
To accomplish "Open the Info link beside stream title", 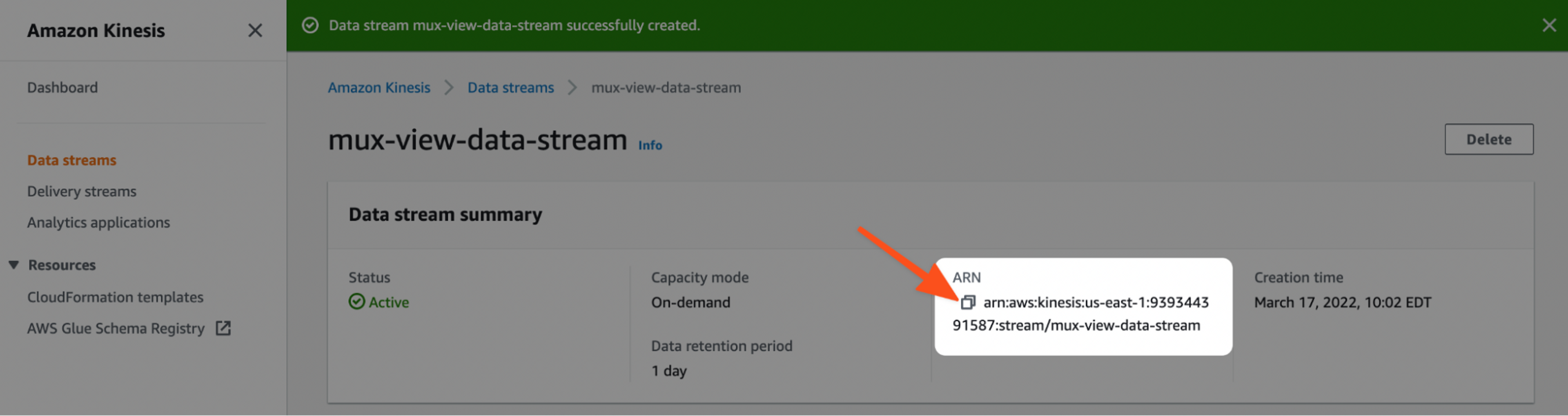I will point(650,145).
